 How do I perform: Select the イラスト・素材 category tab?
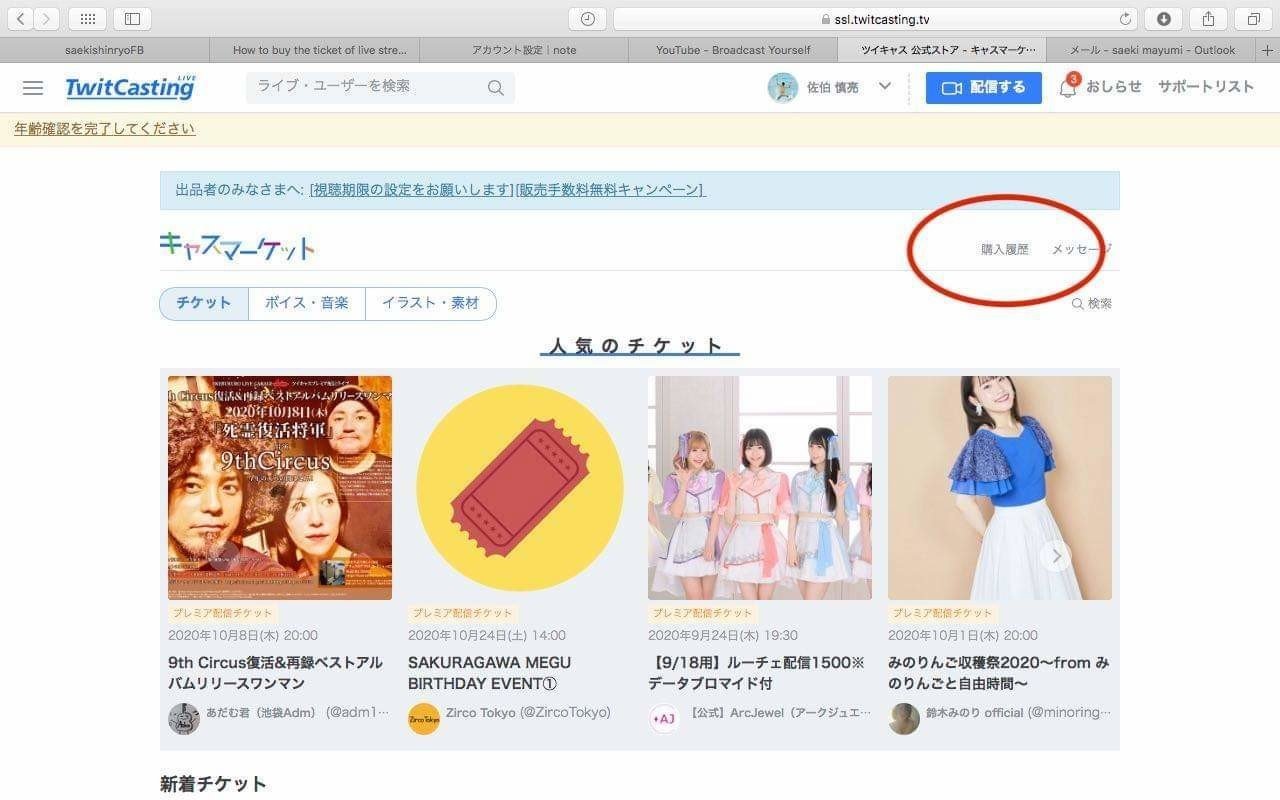click(431, 303)
